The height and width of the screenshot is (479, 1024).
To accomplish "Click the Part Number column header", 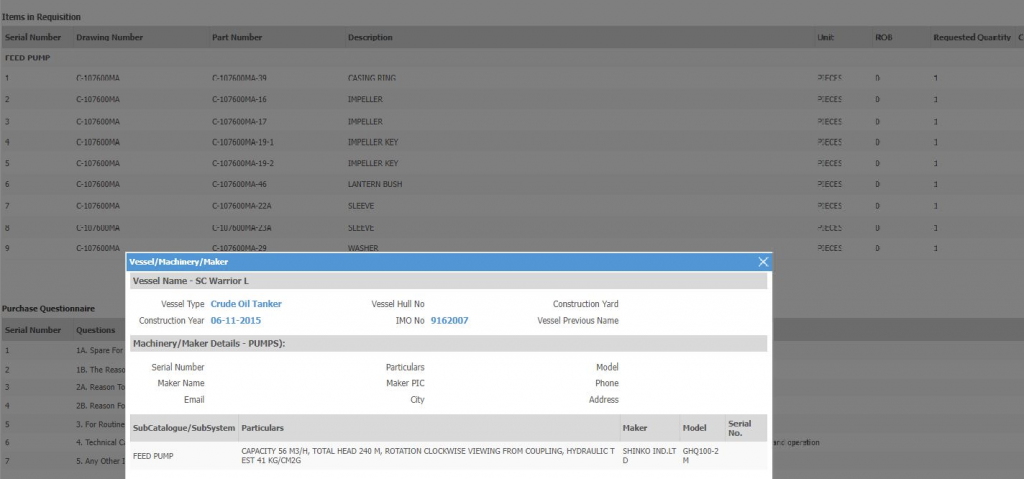I will click(x=237, y=38).
